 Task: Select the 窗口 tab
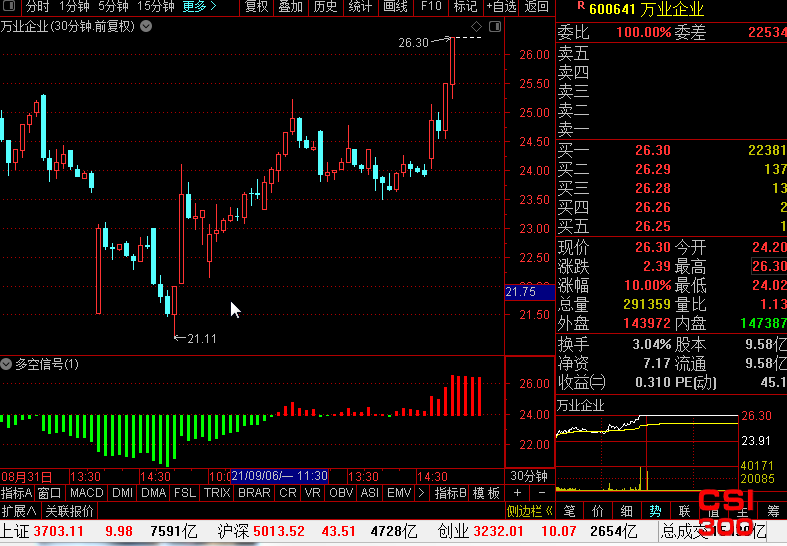click(49, 493)
